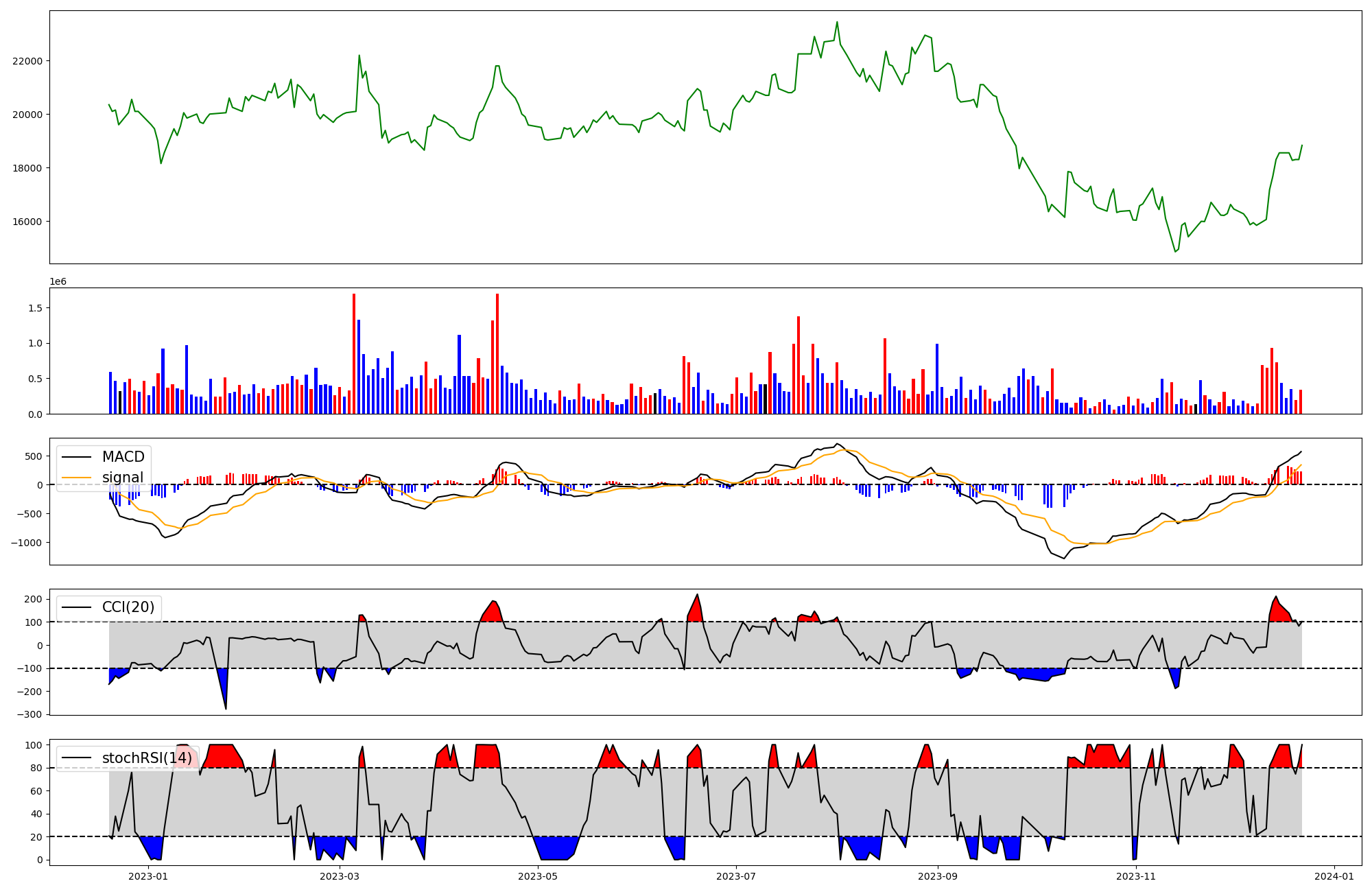The width and height of the screenshot is (1372, 892).
Task: Click the 2024-01 date tick label
Action: point(1334,876)
